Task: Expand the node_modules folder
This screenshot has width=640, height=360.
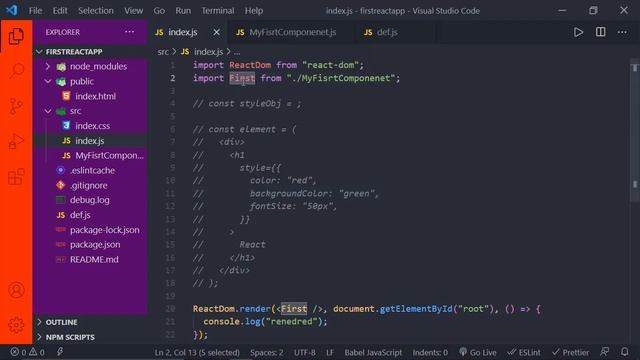Action: coord(91,67)
